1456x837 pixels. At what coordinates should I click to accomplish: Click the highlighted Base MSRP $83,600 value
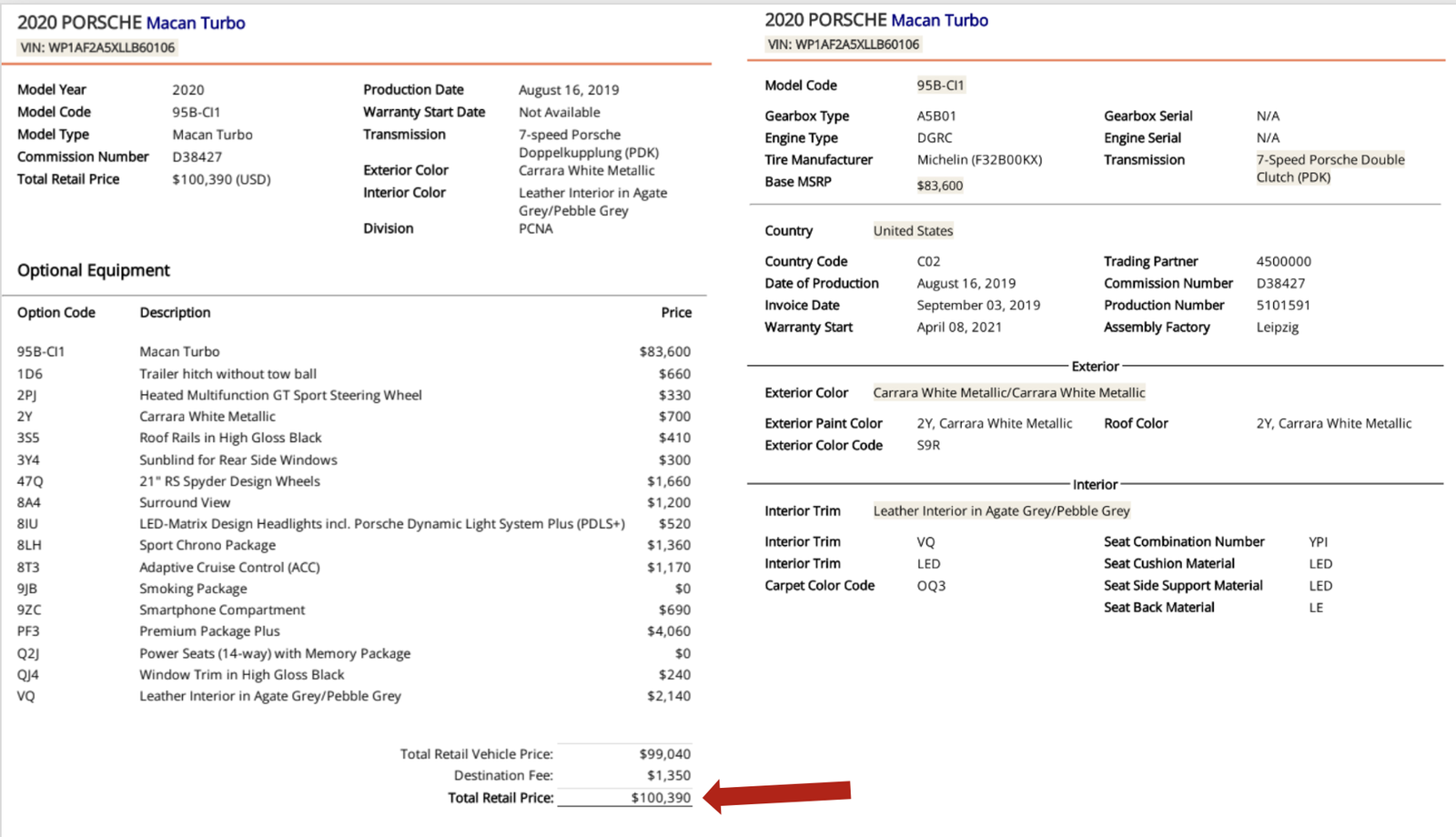(940, 186)
